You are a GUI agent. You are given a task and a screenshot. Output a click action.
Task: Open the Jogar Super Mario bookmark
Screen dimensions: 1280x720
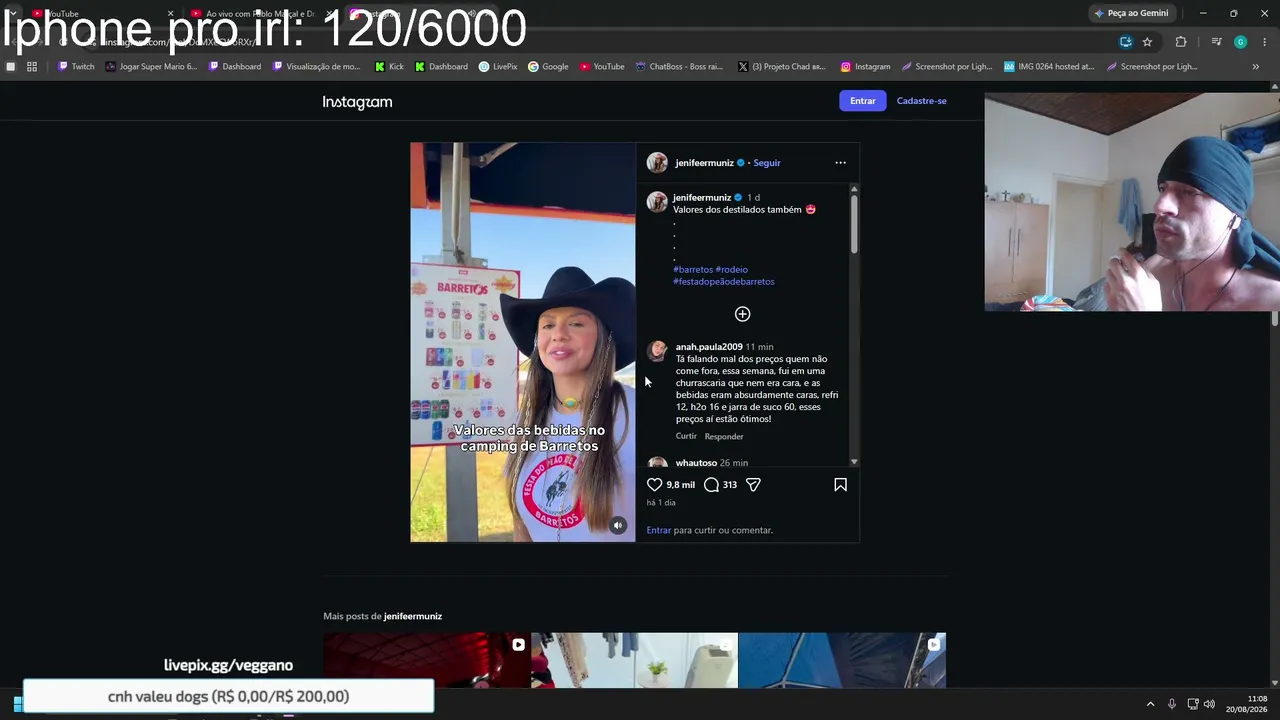(151, 67)
